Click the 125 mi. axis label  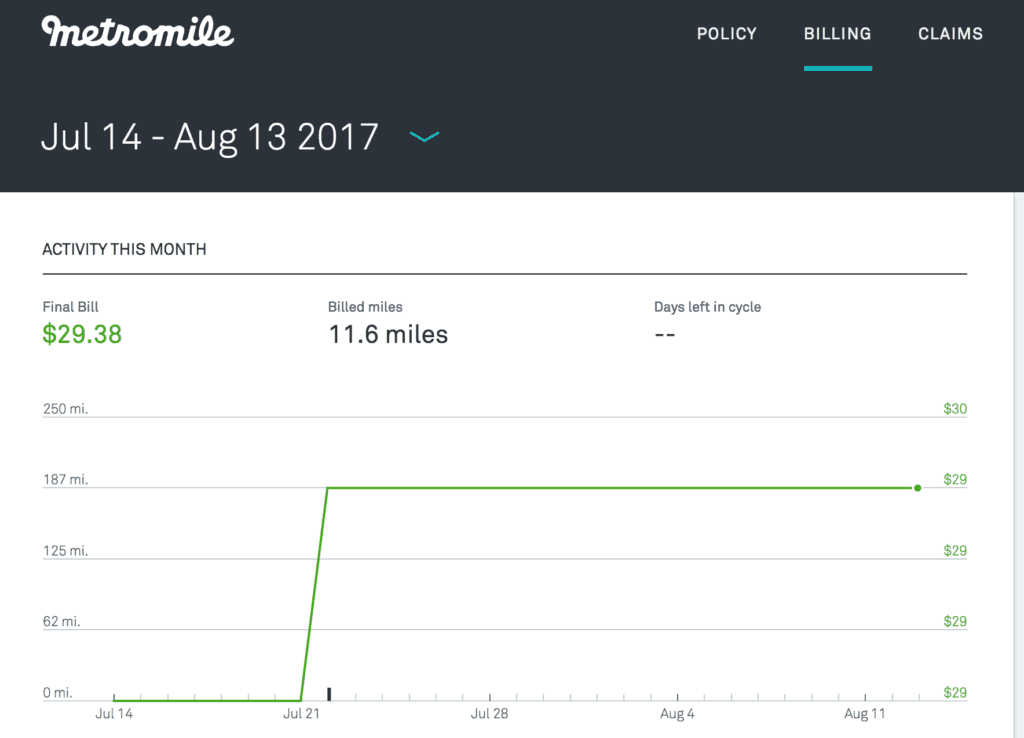coord(65,551)
